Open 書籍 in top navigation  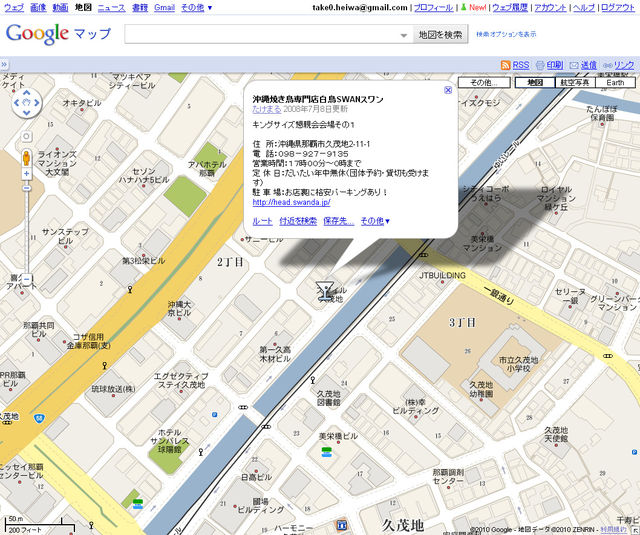tap(140, 7)
